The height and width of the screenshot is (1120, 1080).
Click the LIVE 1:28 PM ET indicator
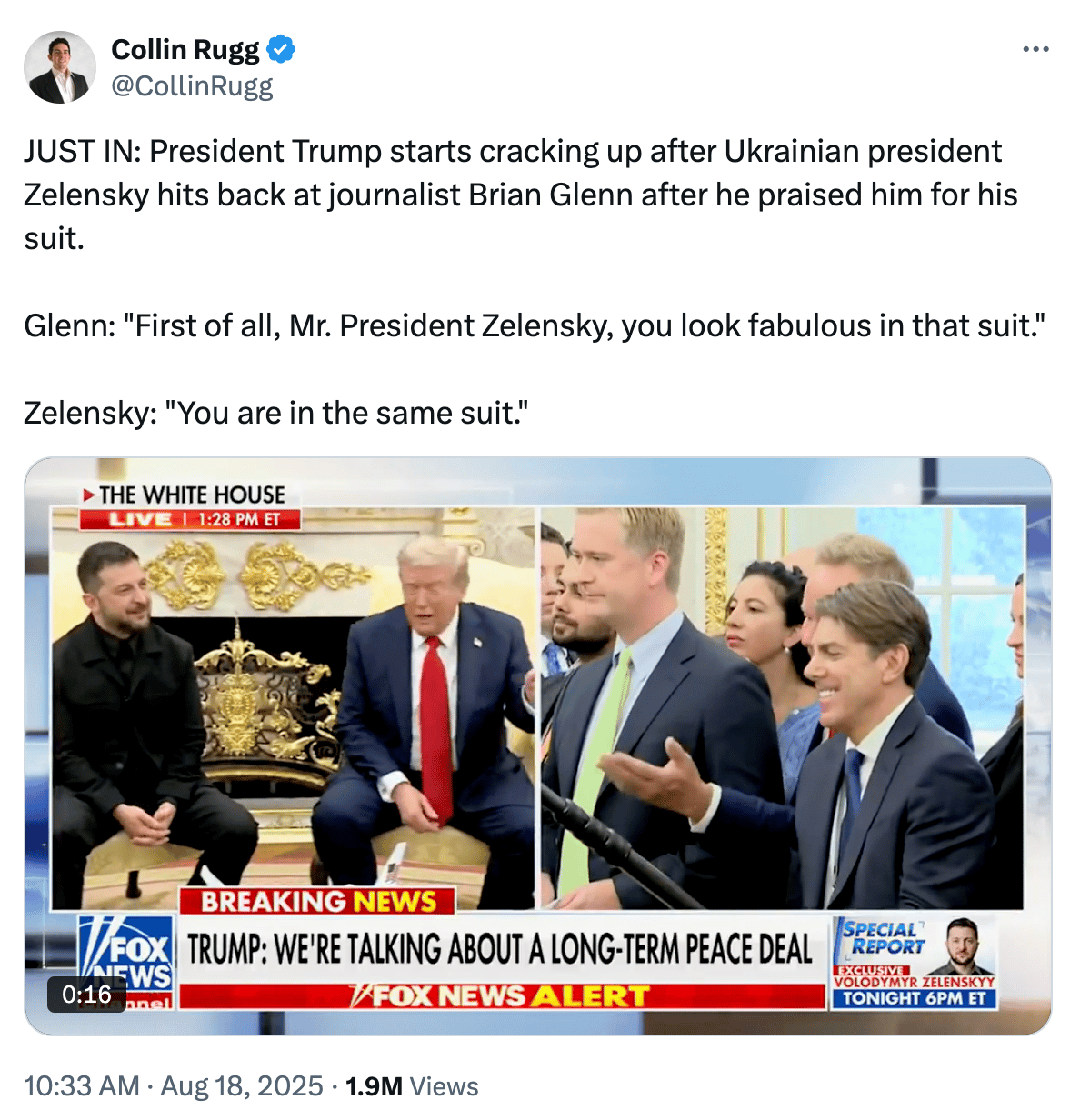pyautogui.click(x=189, y=519)
